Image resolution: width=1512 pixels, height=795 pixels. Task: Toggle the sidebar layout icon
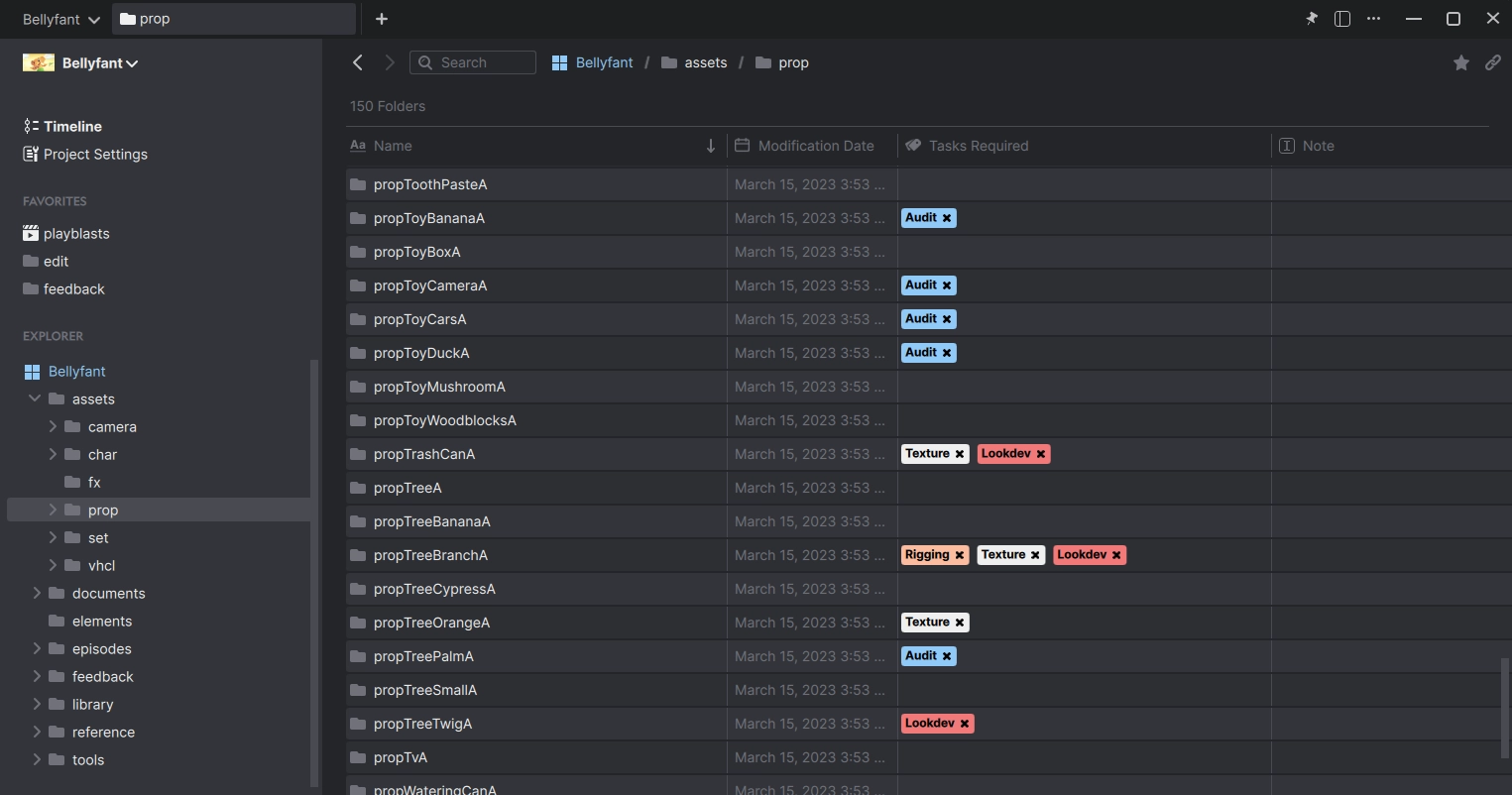pyautogui.click(x=1341, y=18)
